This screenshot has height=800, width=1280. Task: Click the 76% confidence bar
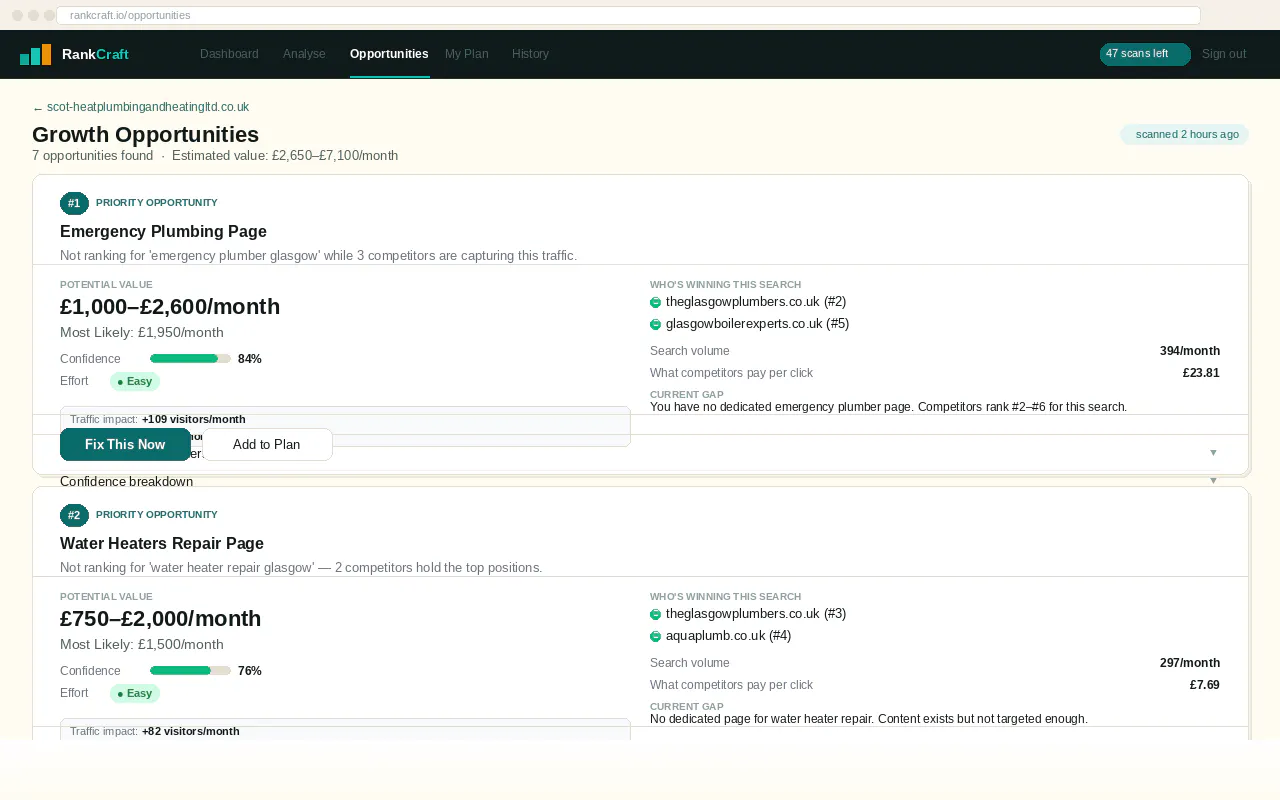point(190,671)
